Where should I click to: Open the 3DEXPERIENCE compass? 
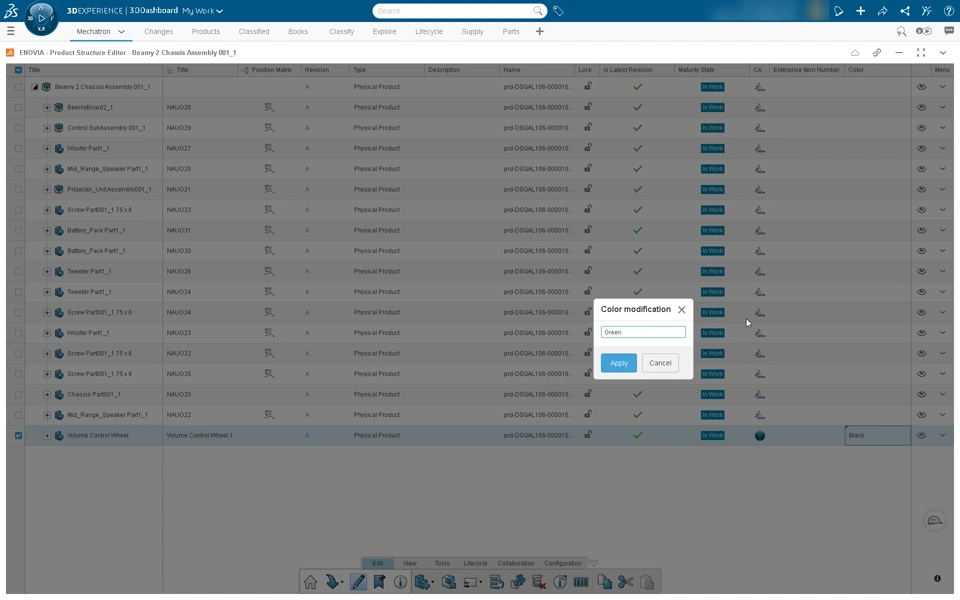pos(41,18)
